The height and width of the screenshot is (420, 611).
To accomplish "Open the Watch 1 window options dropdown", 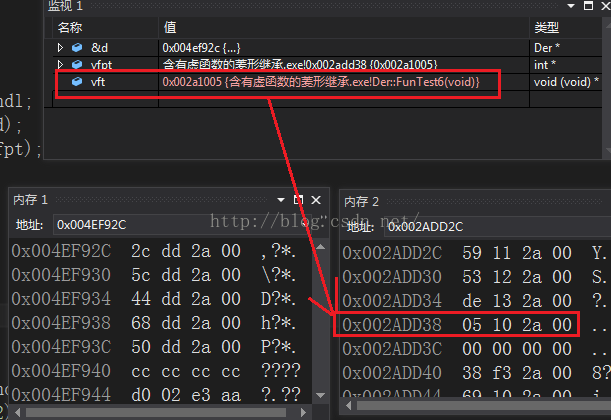I will 571,6.
